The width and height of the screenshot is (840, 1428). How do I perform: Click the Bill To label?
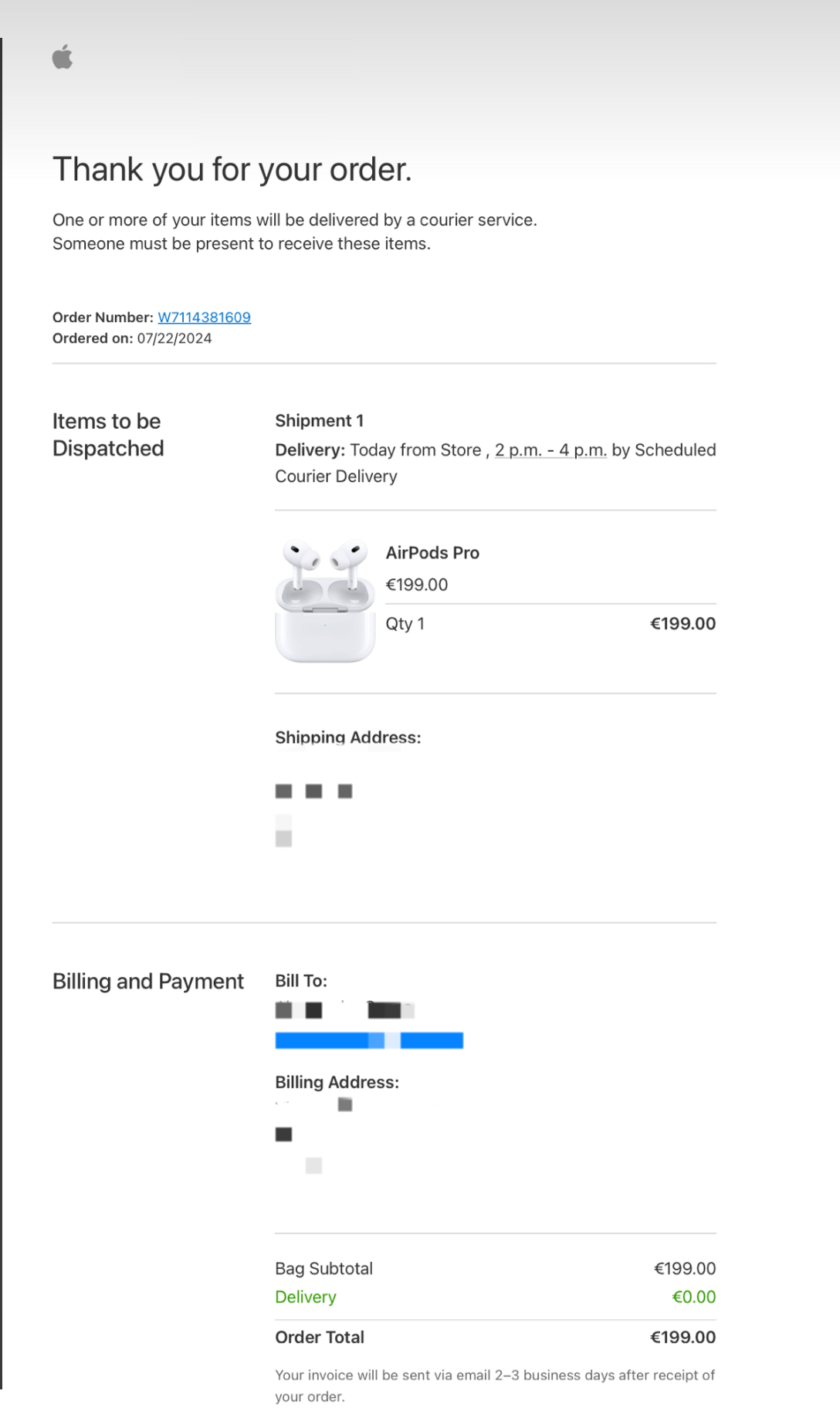[x=301, y=982]
